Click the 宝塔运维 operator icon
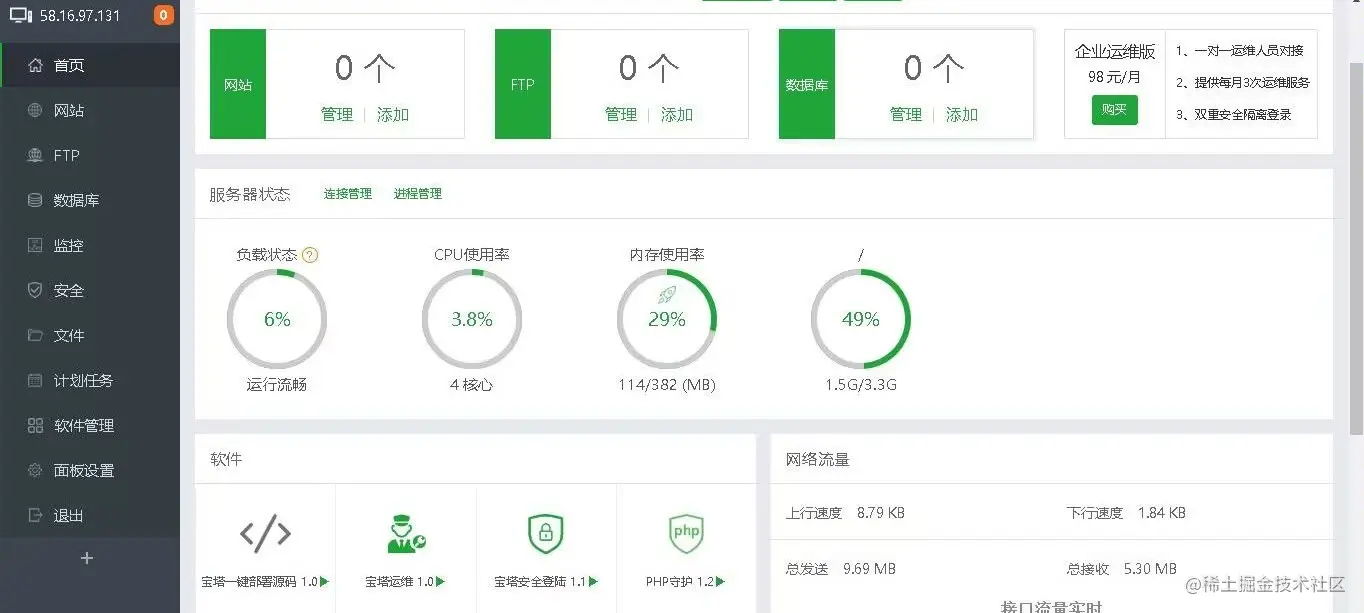The image size is (1364, 613). [406, 534]
